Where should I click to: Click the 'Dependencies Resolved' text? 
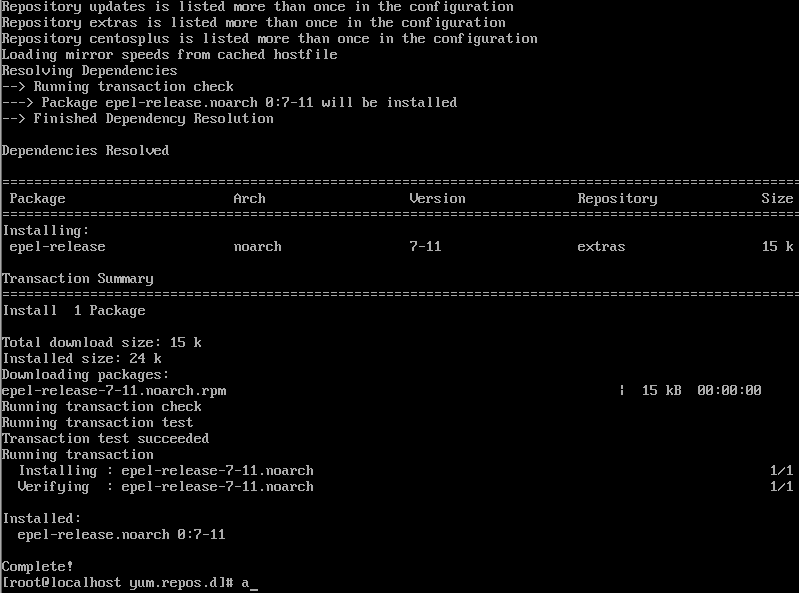pos(85,150)
